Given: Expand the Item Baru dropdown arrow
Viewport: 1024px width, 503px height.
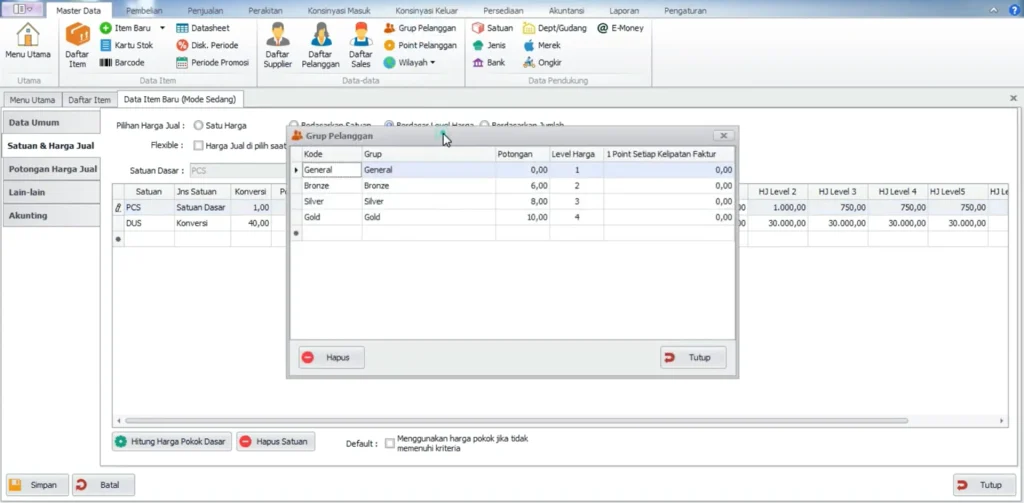Looking at the screenshot, I should coord(162,28).
